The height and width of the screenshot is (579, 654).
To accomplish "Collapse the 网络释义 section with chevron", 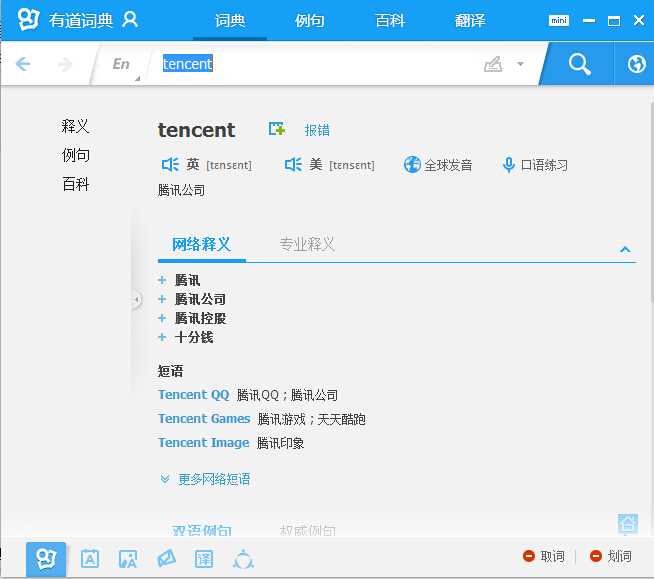I will click(x=625, y=249).
